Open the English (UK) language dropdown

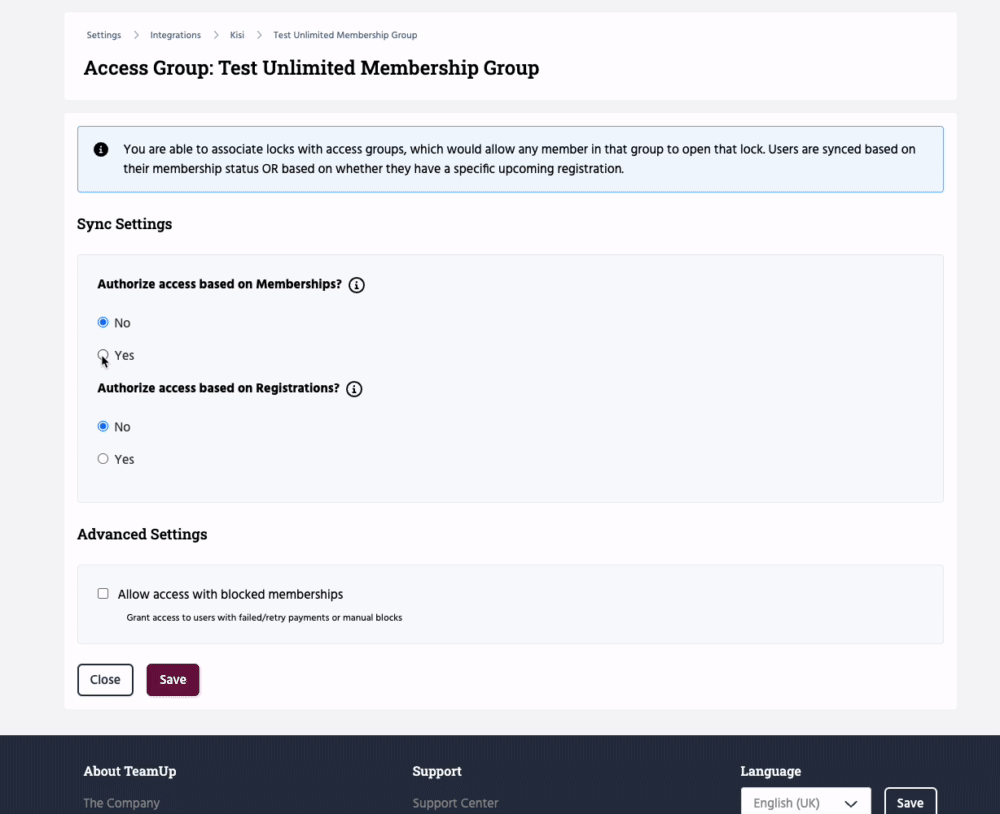pyautogui.click(x=805, y=803)
